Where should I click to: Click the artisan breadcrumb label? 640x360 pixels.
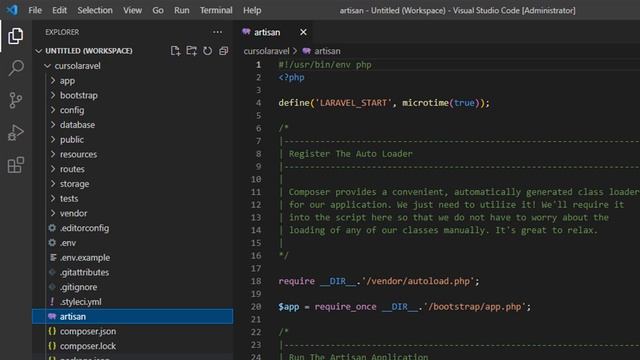tap(327, 51)
